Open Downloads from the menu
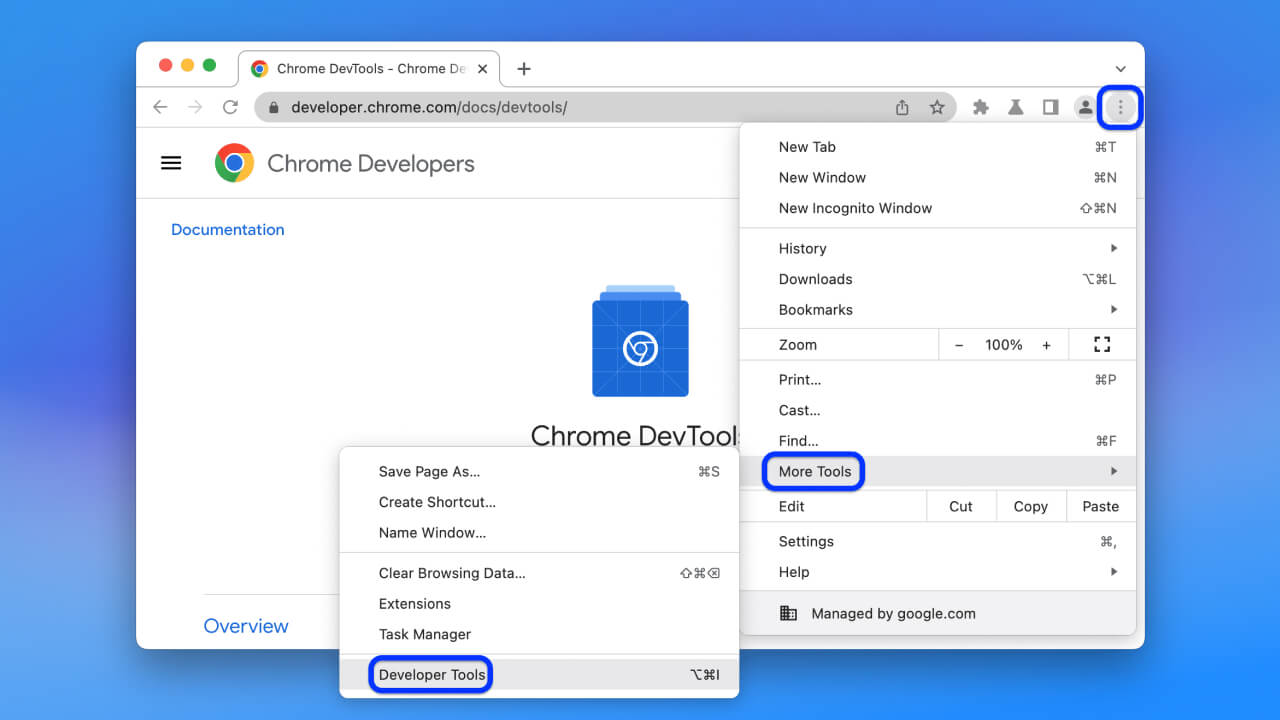 point(938,279)
